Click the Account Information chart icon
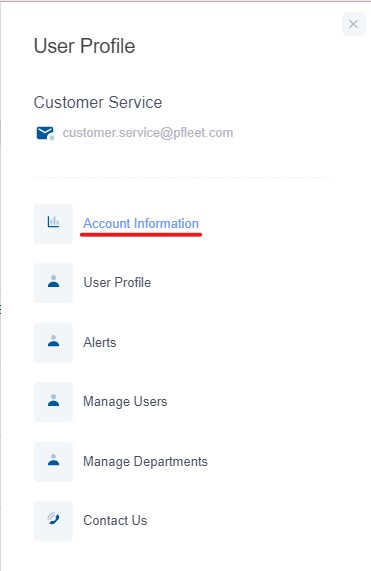Image resolution: width=371 pixels, height=571 pixels. [54, 224]
